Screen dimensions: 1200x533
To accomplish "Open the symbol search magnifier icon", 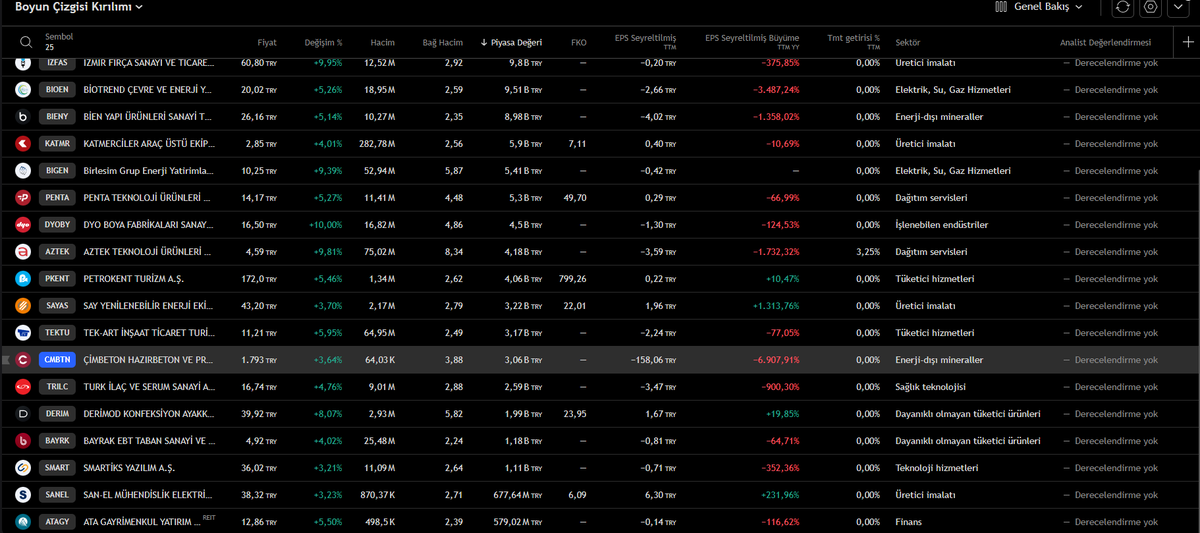I will click(x=26, y=42).
